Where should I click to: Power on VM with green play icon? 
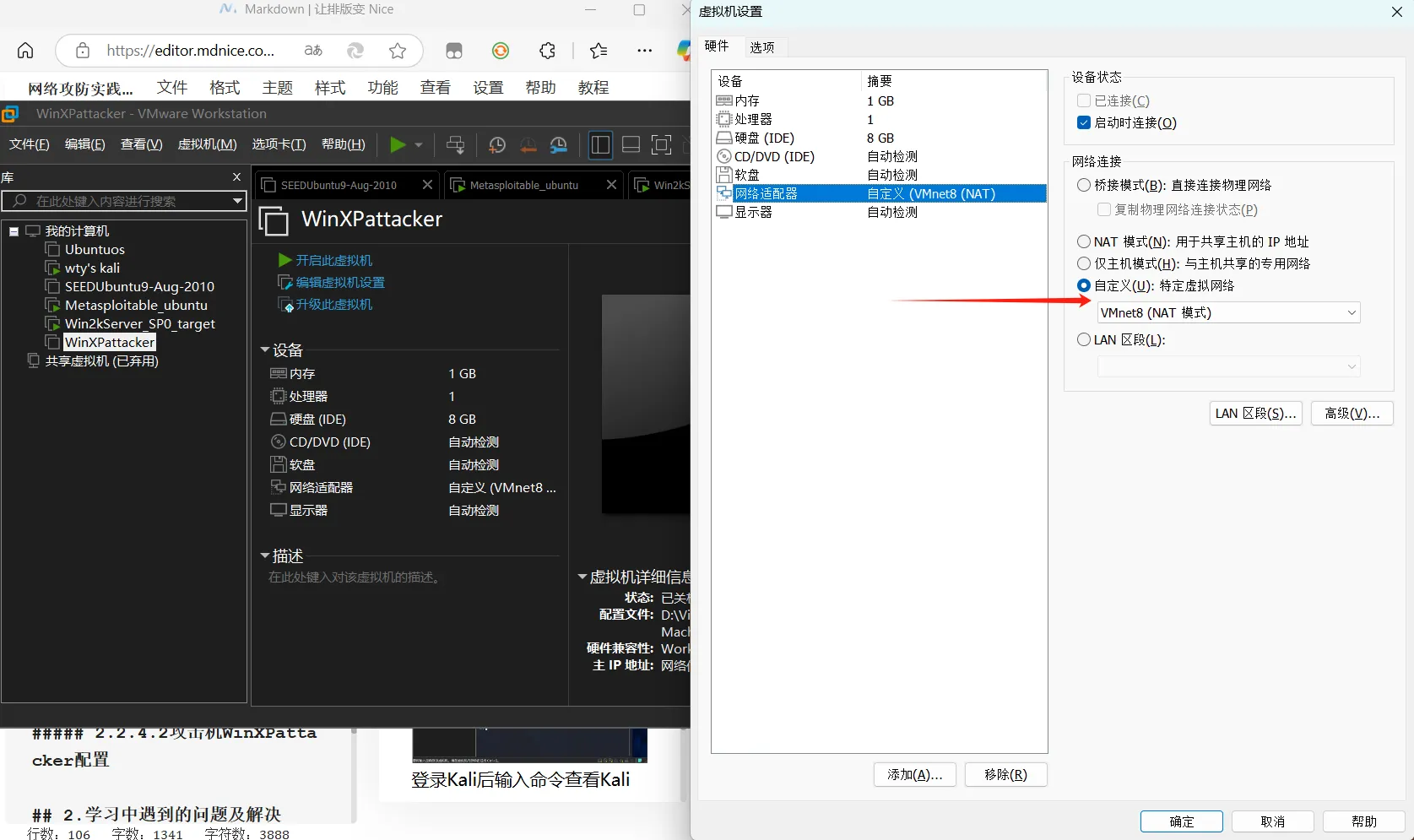pyautogui.click(x=397, y=144)
